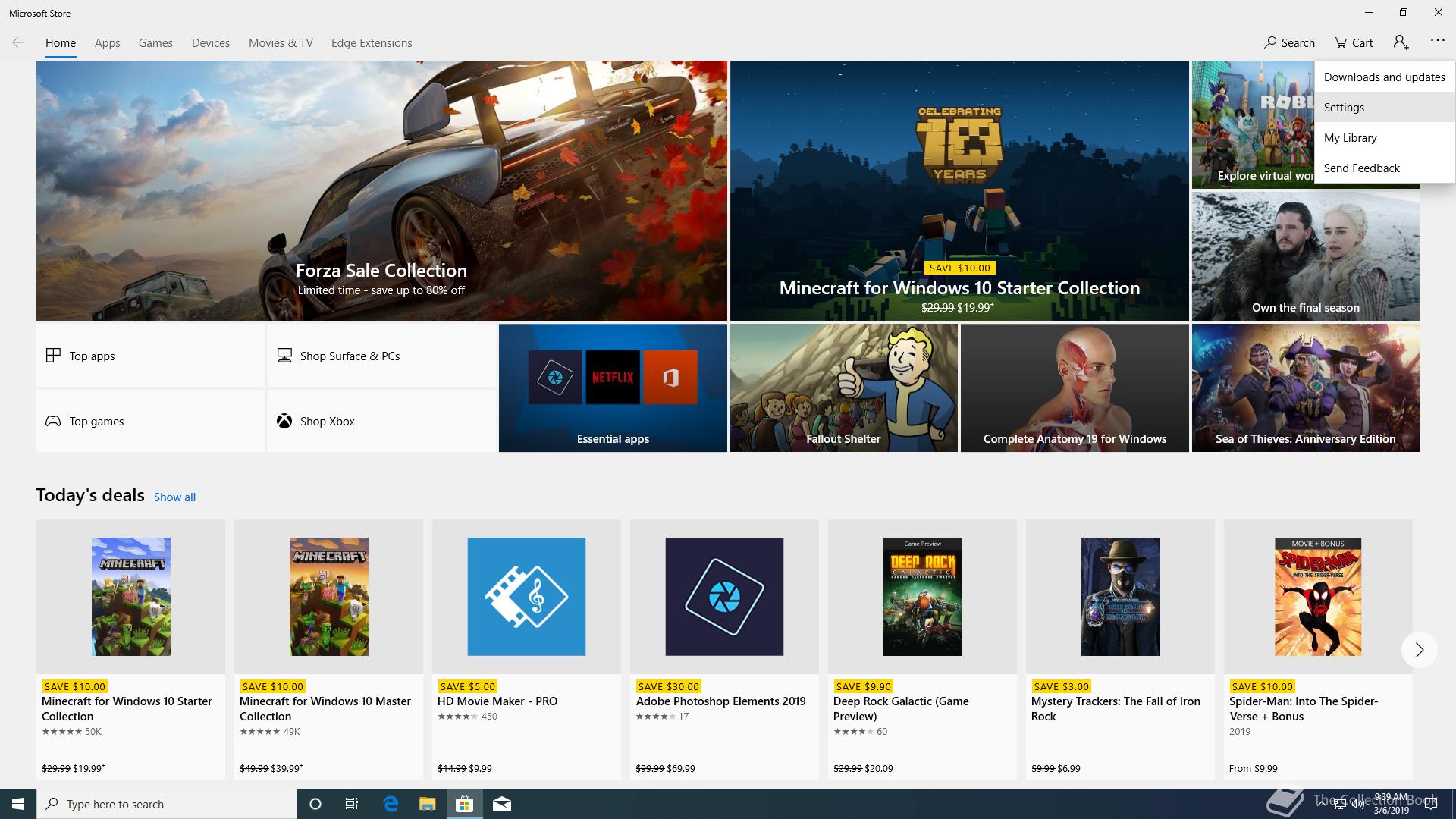Image resolution: width=1456 pixels, height=819 pixels.
Task: Open Spider-Man Into The Spider-Verse deal
Action: click(x=1318, y=649)
